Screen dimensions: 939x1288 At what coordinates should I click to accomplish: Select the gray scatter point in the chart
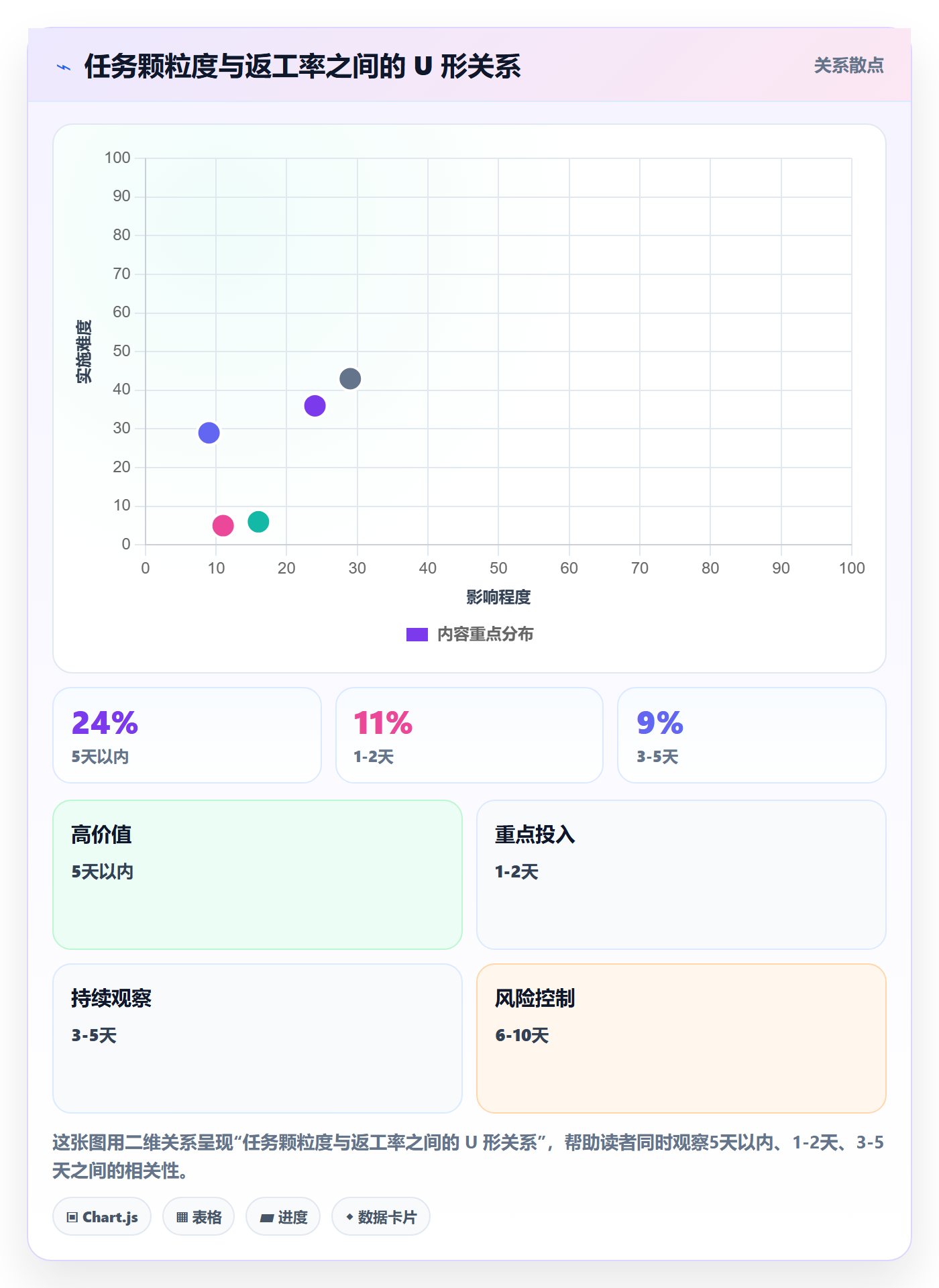[x=350, y=379]
